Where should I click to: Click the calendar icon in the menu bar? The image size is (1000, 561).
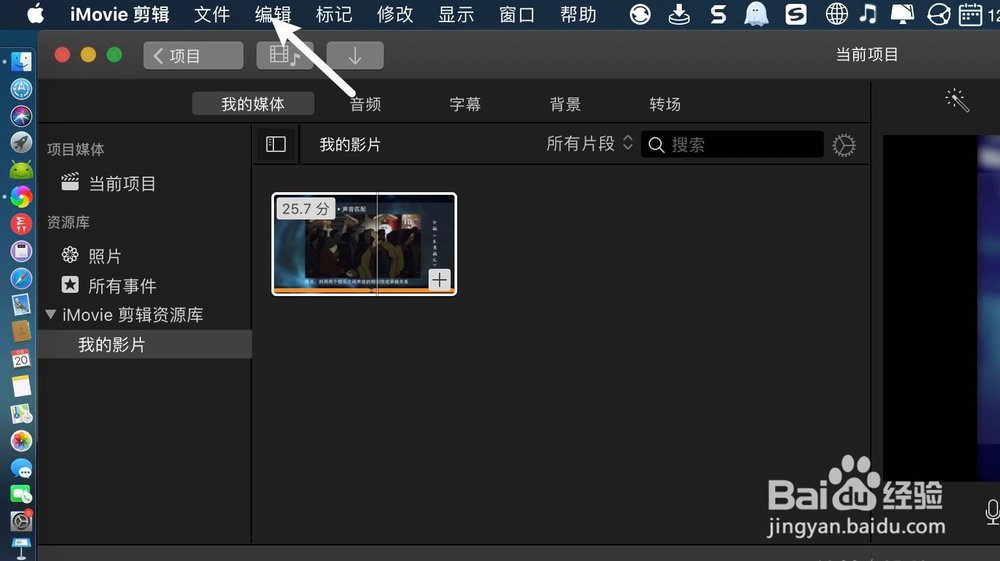point(970,14)
